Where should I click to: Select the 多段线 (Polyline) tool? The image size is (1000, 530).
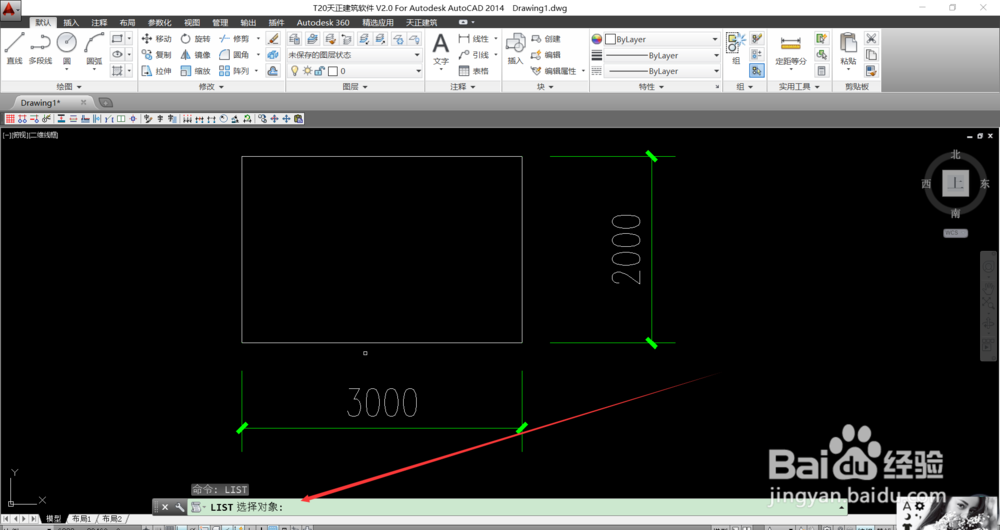[40, 48]
